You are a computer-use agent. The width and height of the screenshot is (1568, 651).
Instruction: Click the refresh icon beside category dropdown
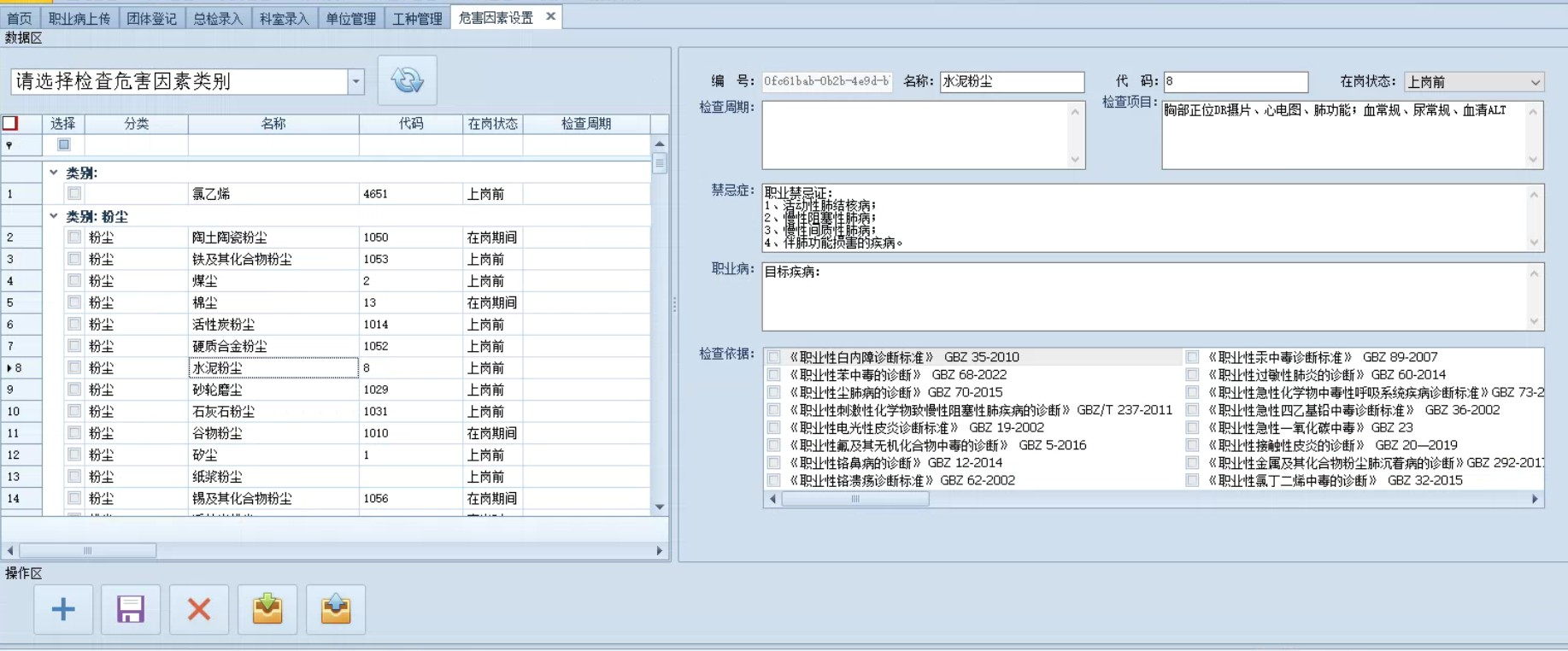click(407, 80)
